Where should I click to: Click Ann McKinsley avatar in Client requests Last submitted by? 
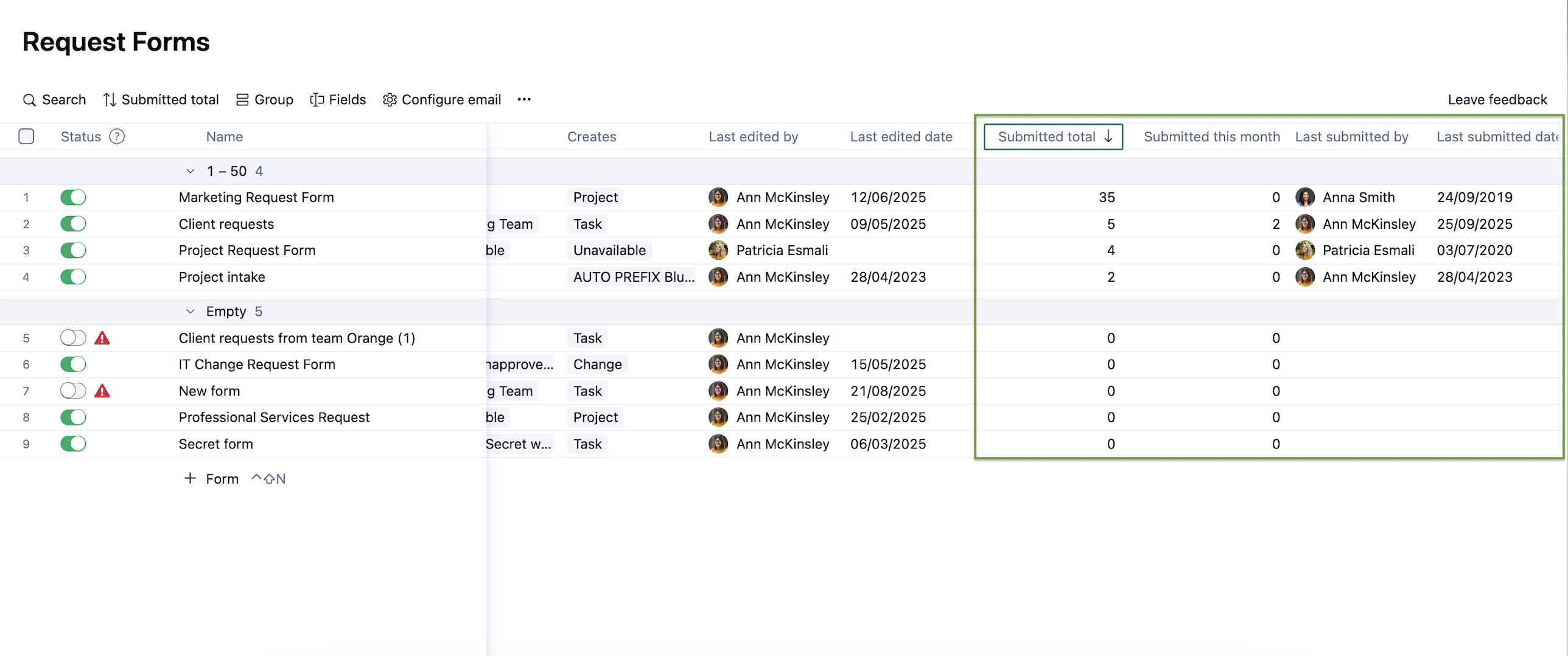pyautogui.click(x=1305, y=224)
